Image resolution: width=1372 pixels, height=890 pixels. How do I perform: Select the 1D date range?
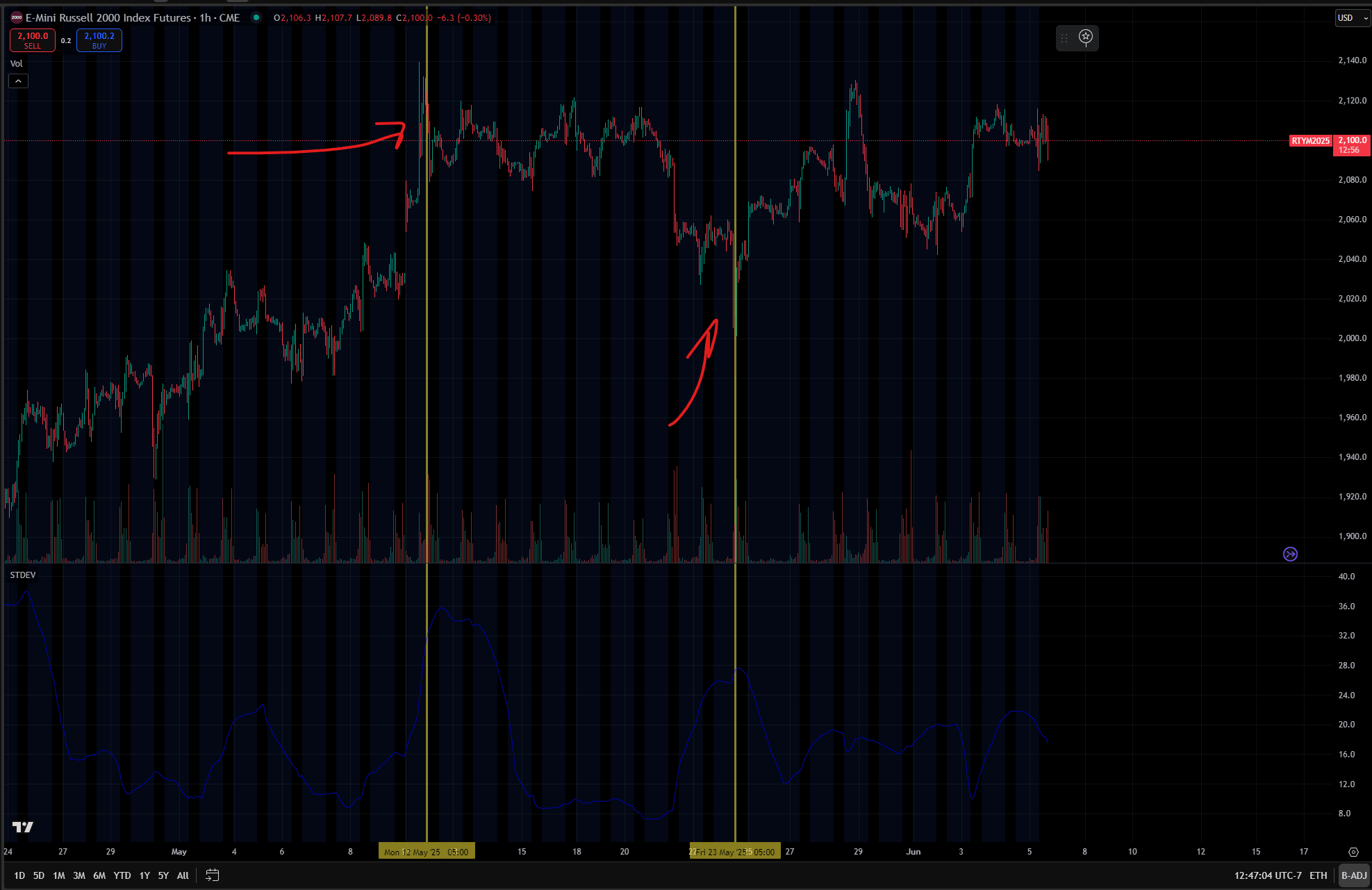click(19, 875)
